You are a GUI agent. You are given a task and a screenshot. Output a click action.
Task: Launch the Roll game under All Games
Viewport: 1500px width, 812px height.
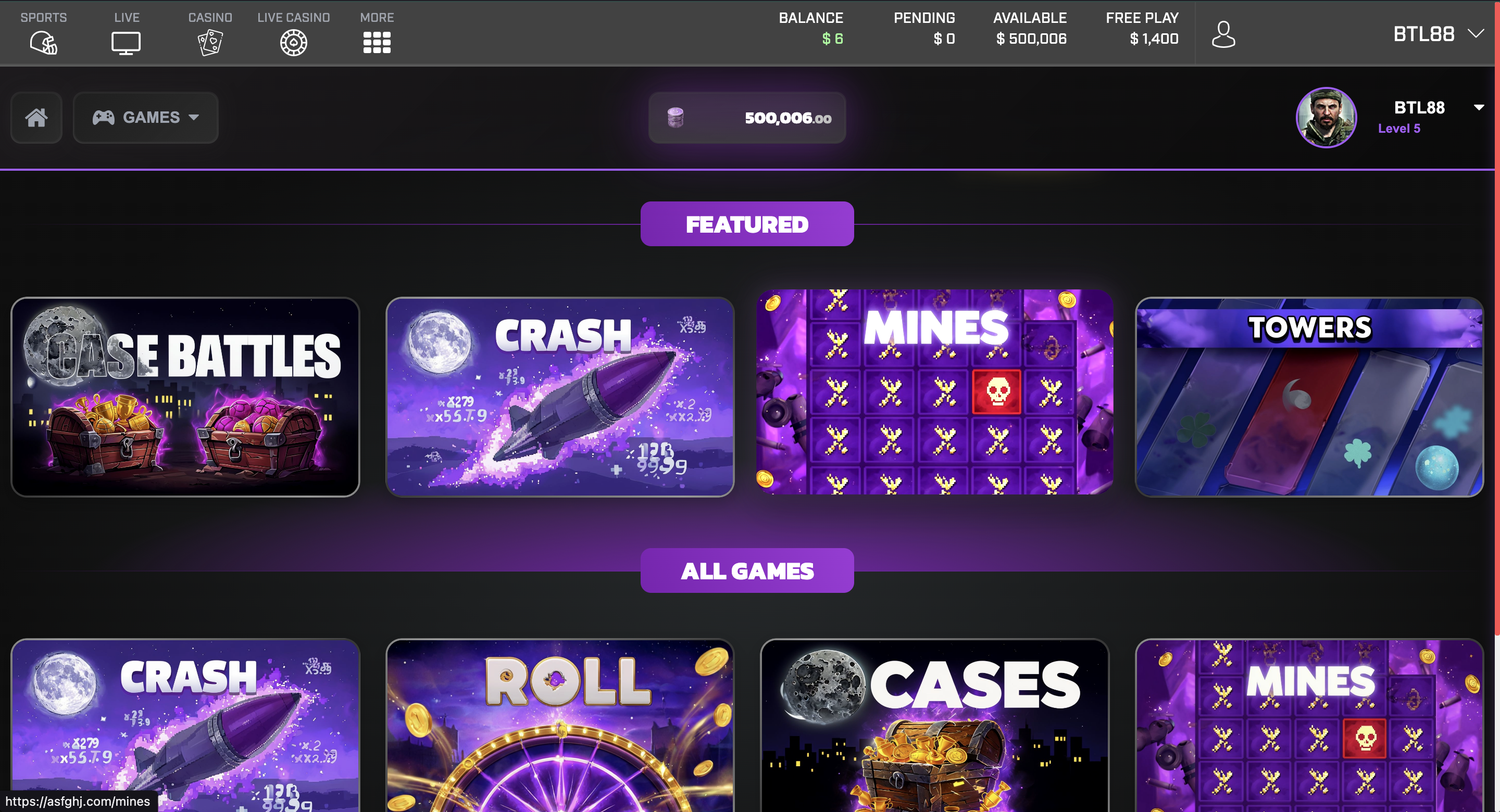coord(560,725)
